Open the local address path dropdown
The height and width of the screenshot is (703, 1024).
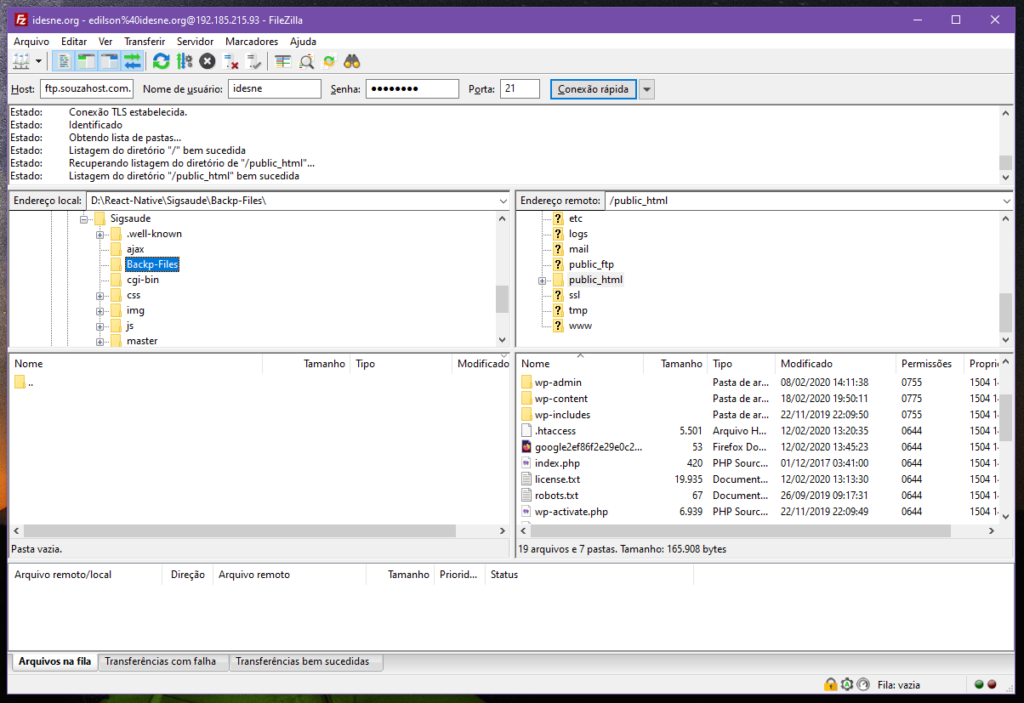pos(503,201)
